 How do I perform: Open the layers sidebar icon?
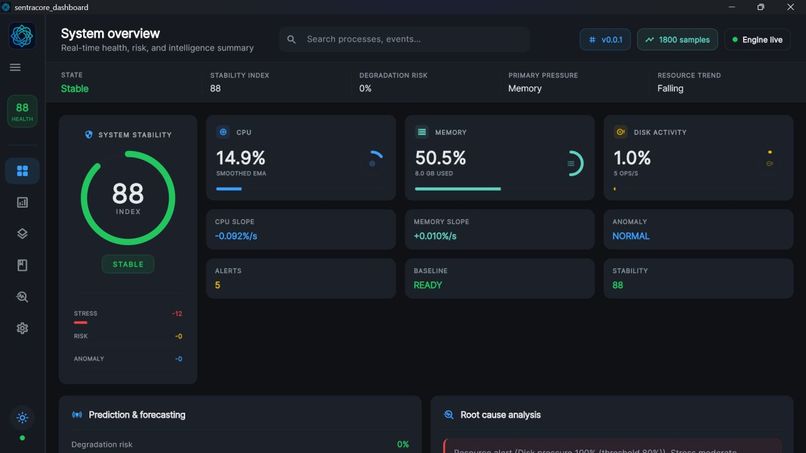[22, 234]
